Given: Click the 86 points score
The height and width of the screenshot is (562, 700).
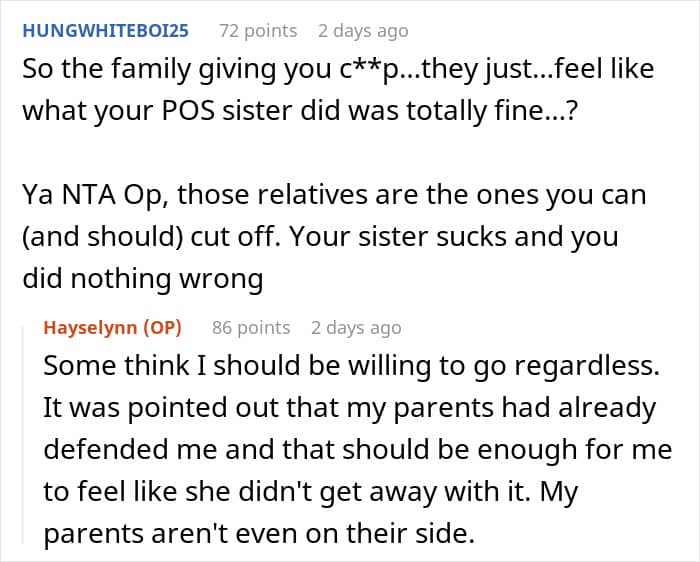Looking at the screenshot, I should click(x=251, y=328).
